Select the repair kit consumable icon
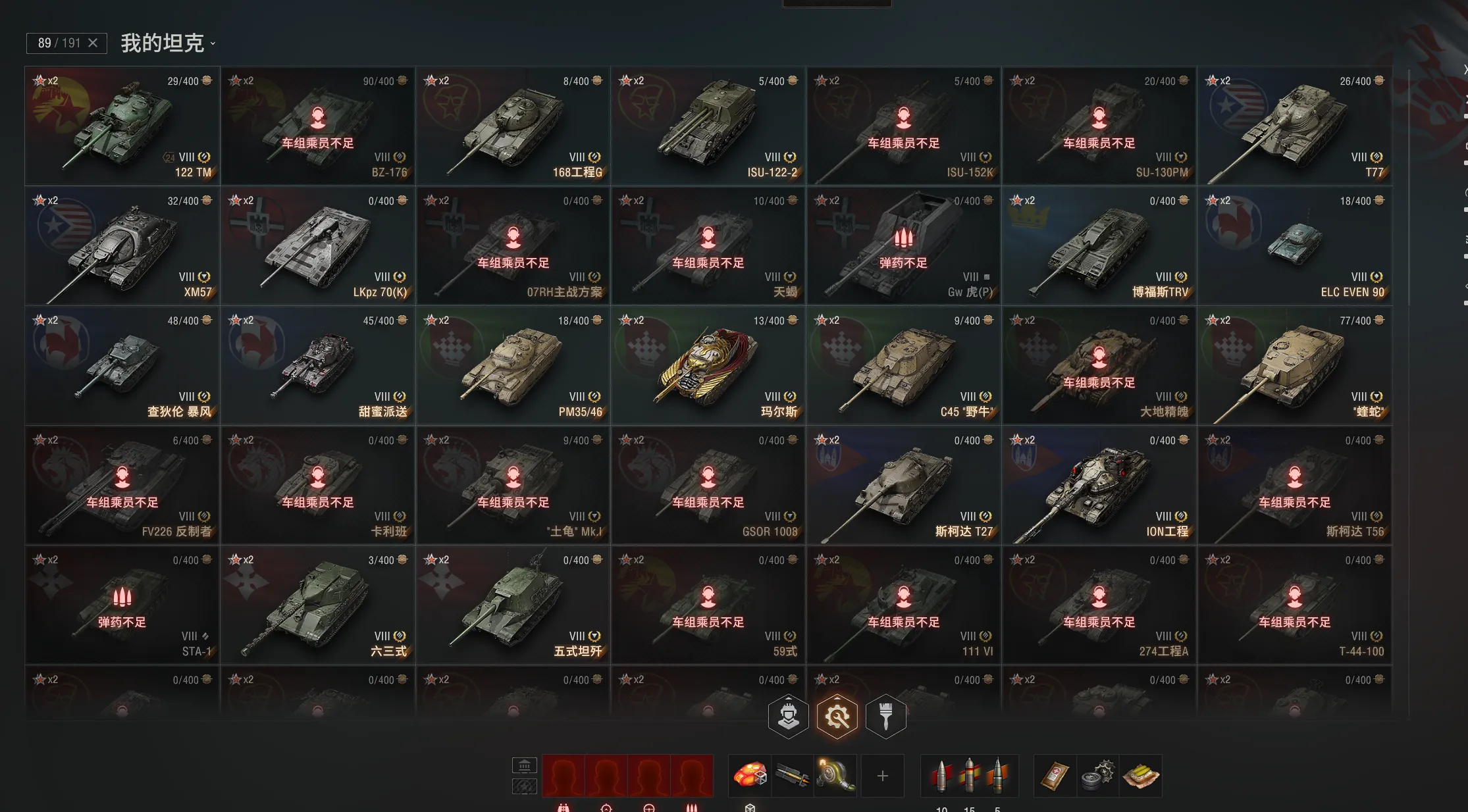The height and width of the screenshot is (812, 1468). [x=1097, y=776]
